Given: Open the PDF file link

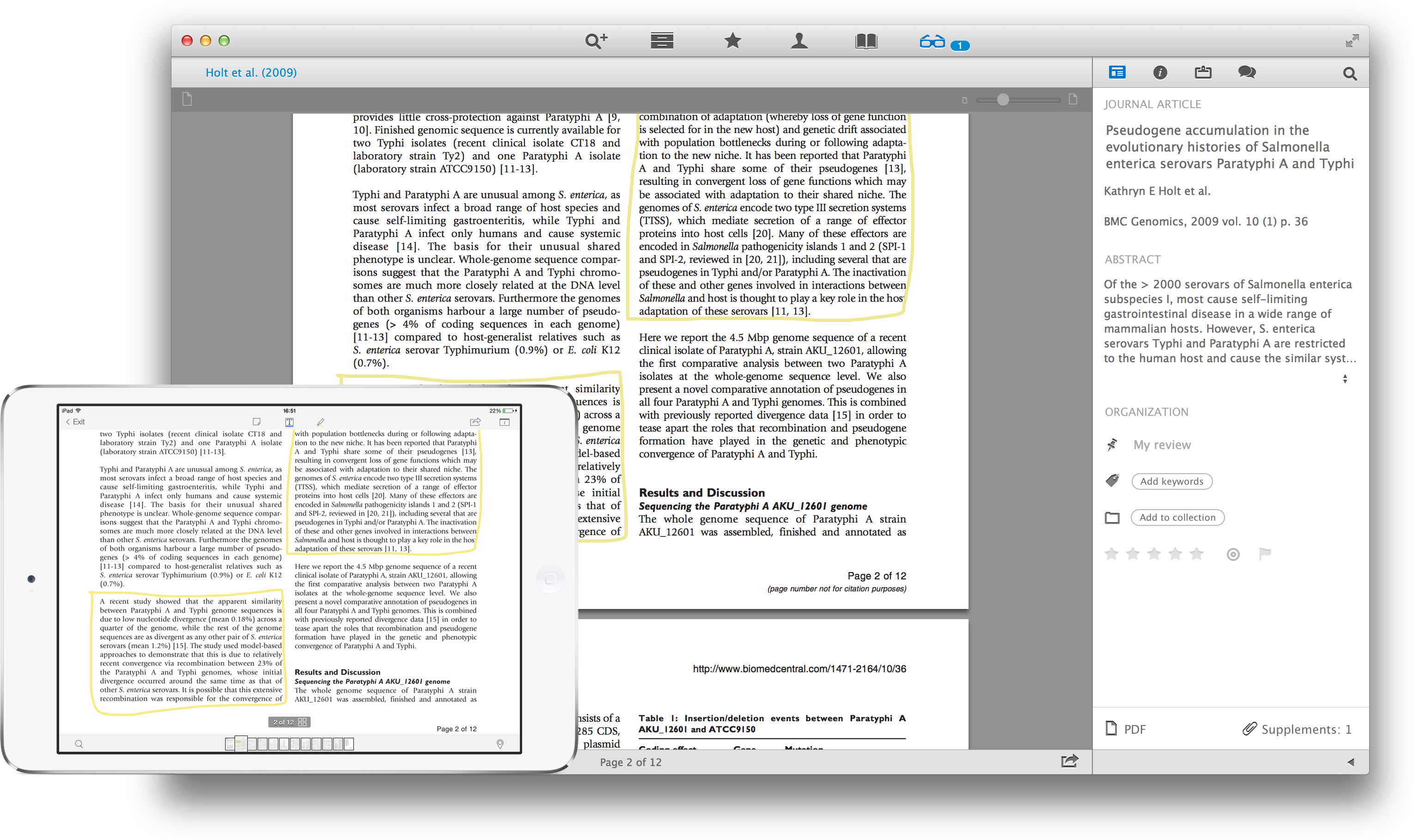Looking at the screenshot, I should pyautogui.click(x=1125, y=729).
